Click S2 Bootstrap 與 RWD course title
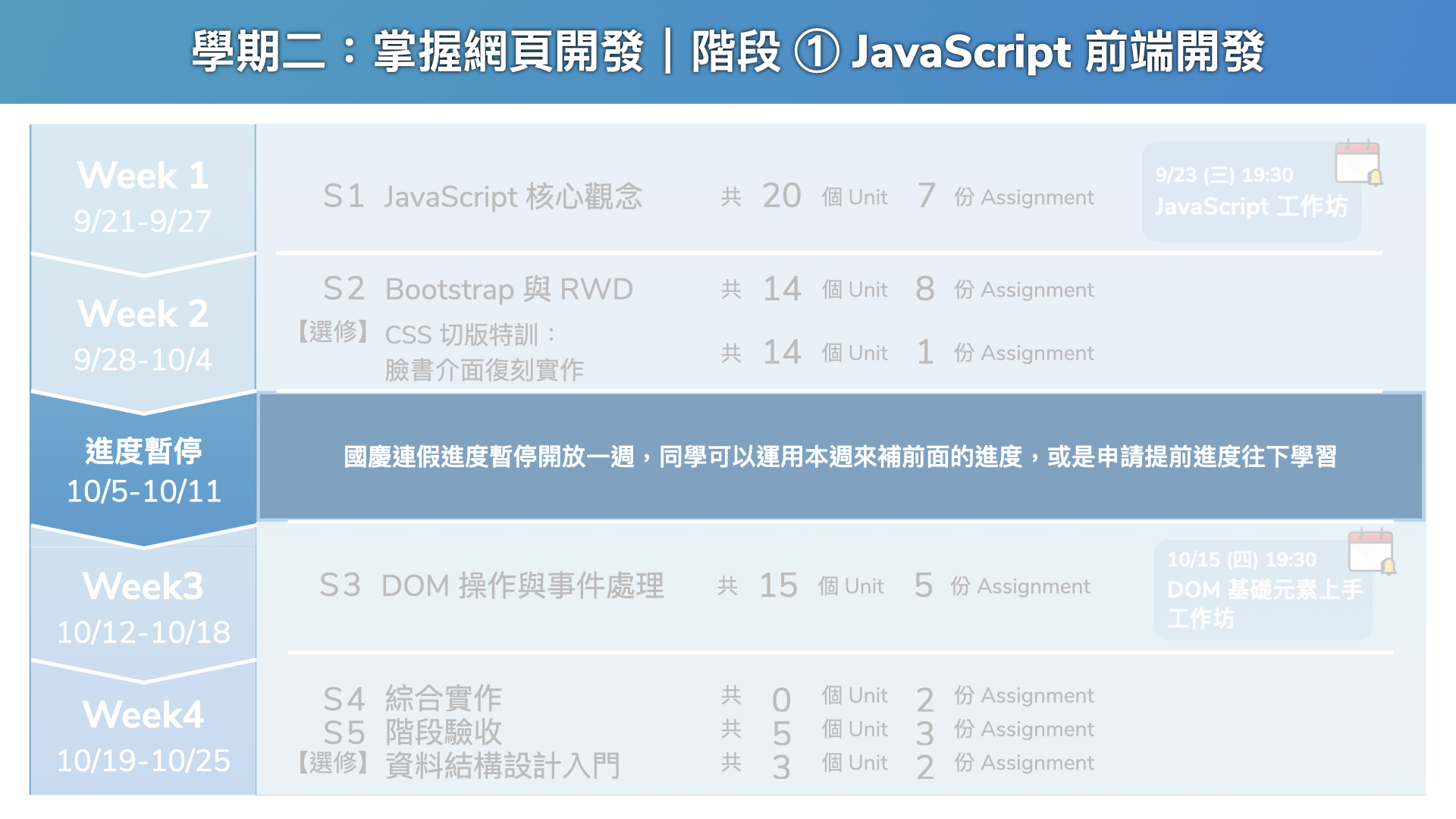 point(478,289)
